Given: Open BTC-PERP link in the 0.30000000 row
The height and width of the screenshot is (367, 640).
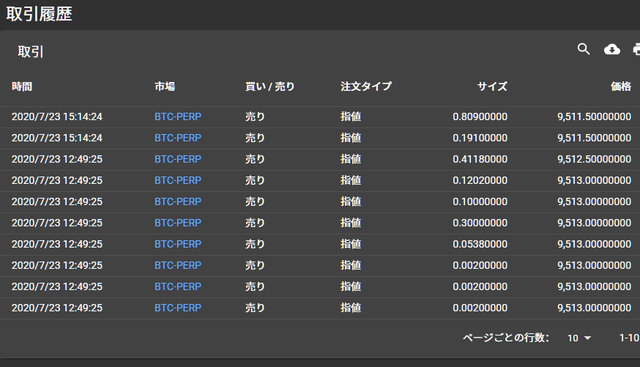Looking at the screenshot, I should pos(178,223).
